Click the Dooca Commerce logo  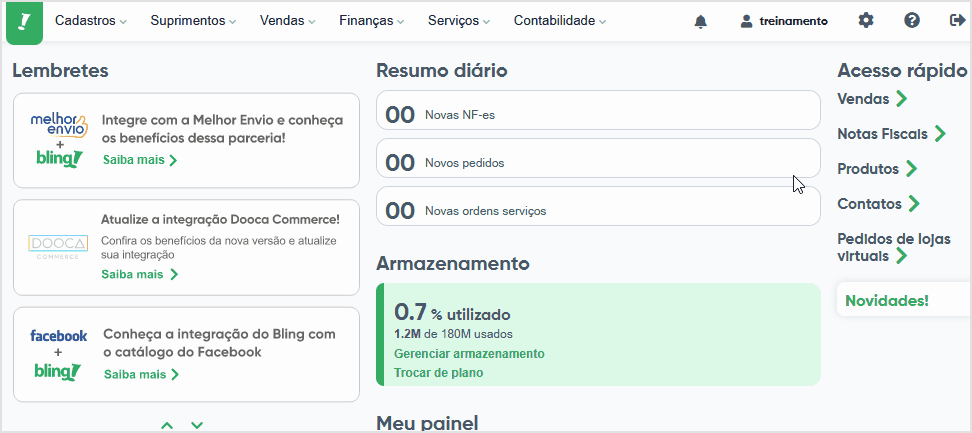coord(58,247)
